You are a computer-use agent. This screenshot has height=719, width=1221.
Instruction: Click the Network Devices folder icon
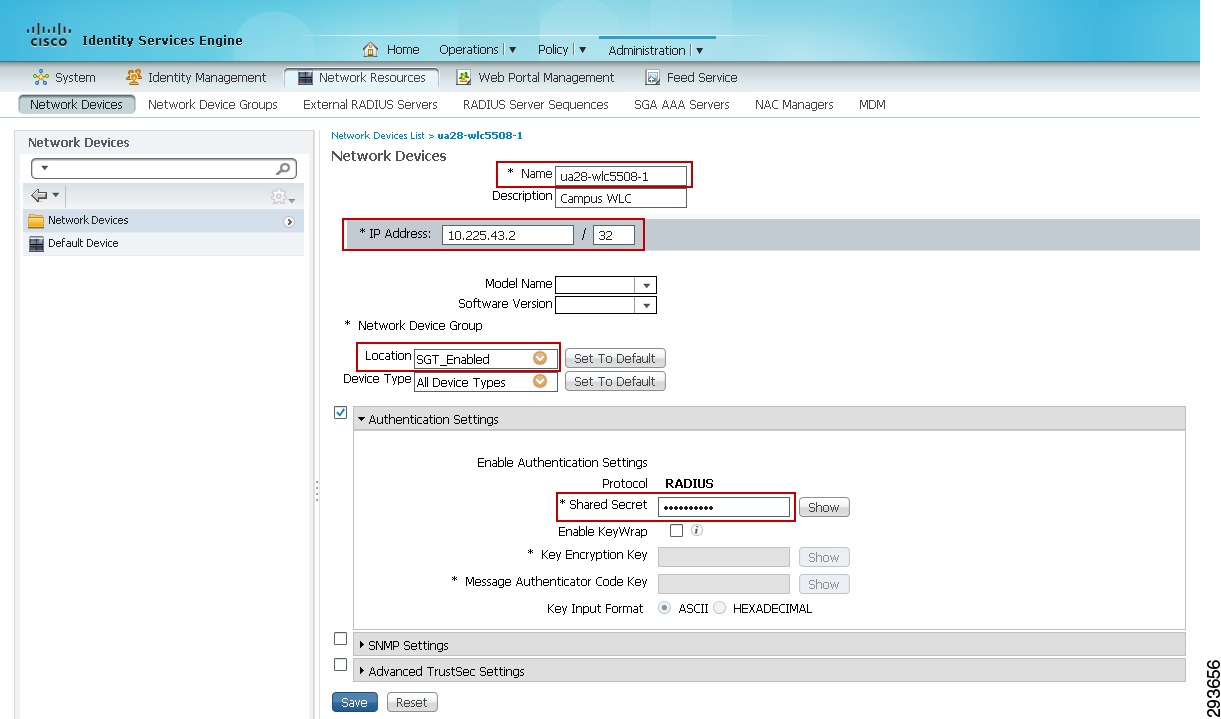pos(36,221)
